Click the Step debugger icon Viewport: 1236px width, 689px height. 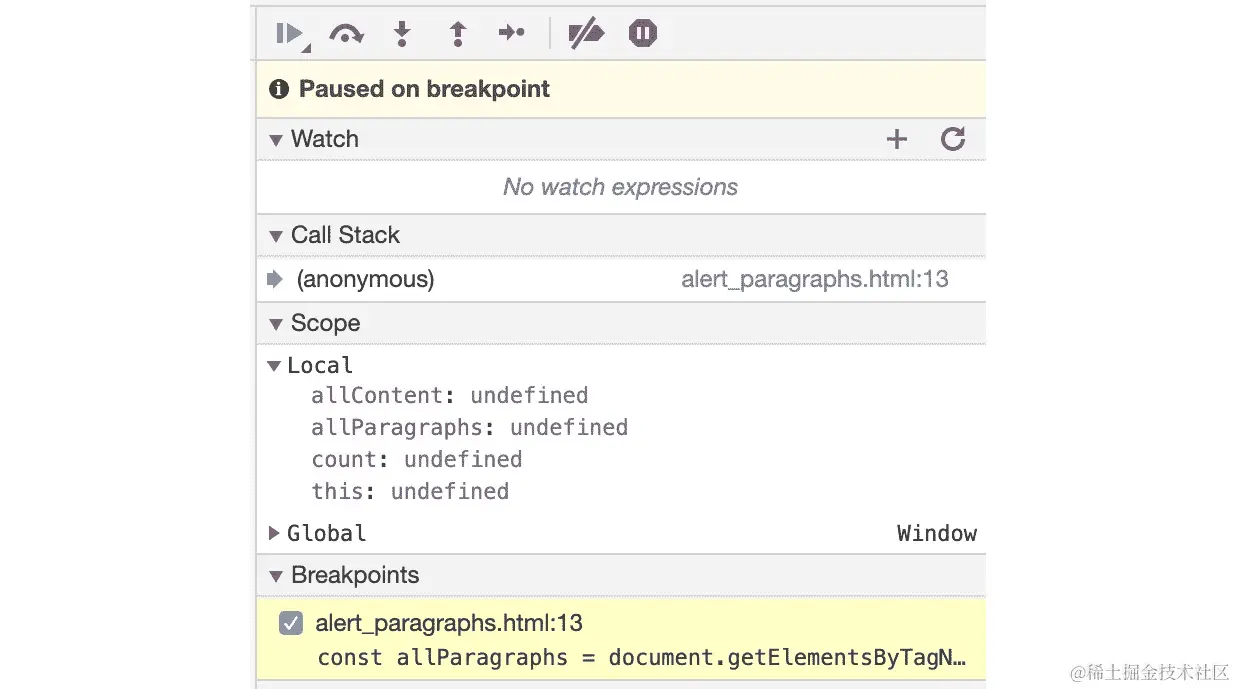512,34
